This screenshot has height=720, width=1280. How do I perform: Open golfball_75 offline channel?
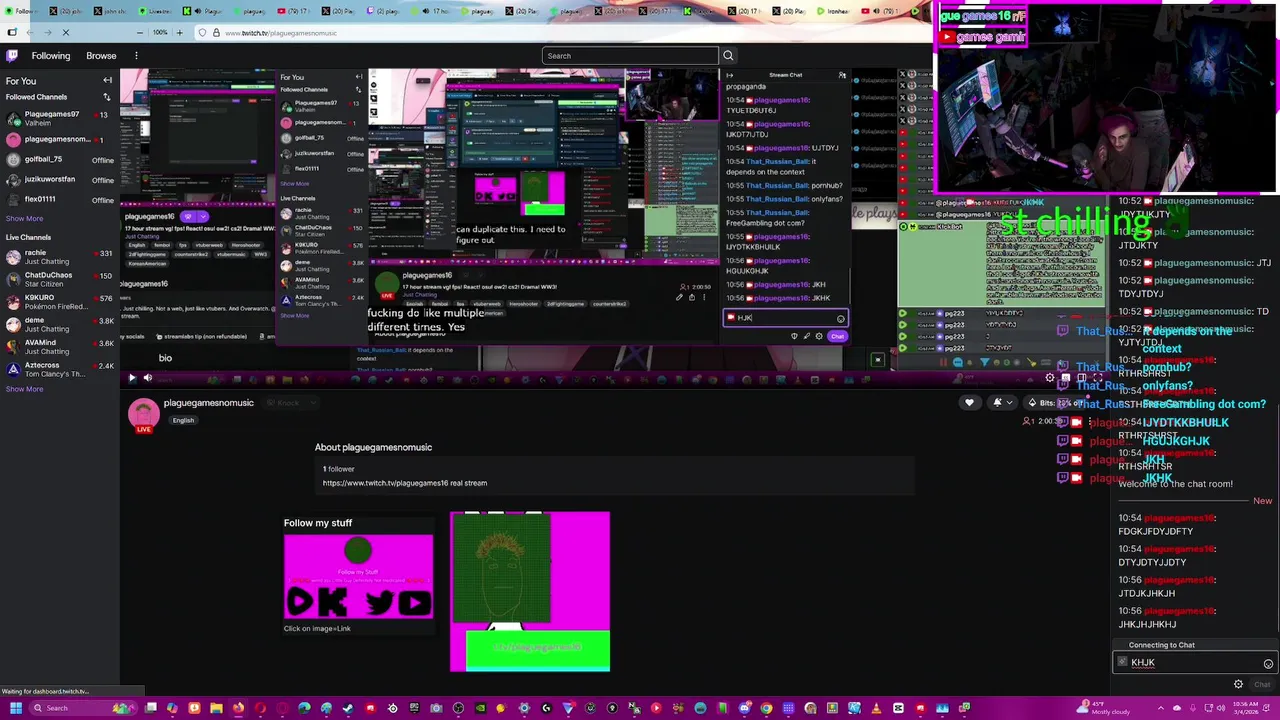tap(59, 160)
